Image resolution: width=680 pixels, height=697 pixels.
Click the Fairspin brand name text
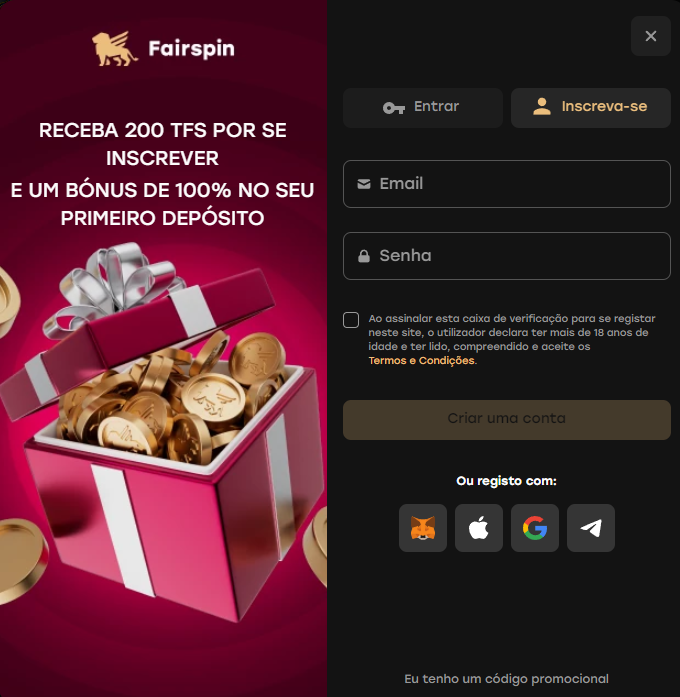[x=191, y=49]
